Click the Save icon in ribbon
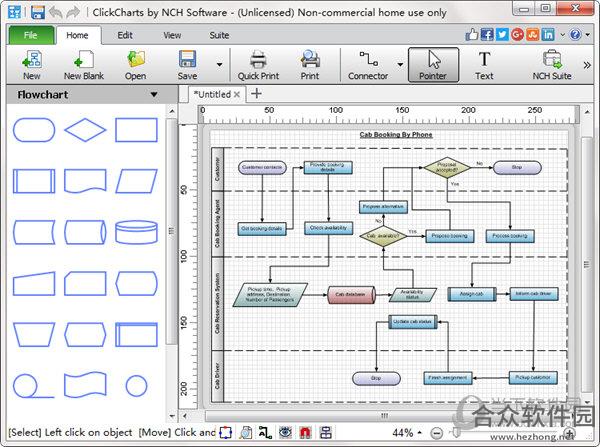 point(188,65)
